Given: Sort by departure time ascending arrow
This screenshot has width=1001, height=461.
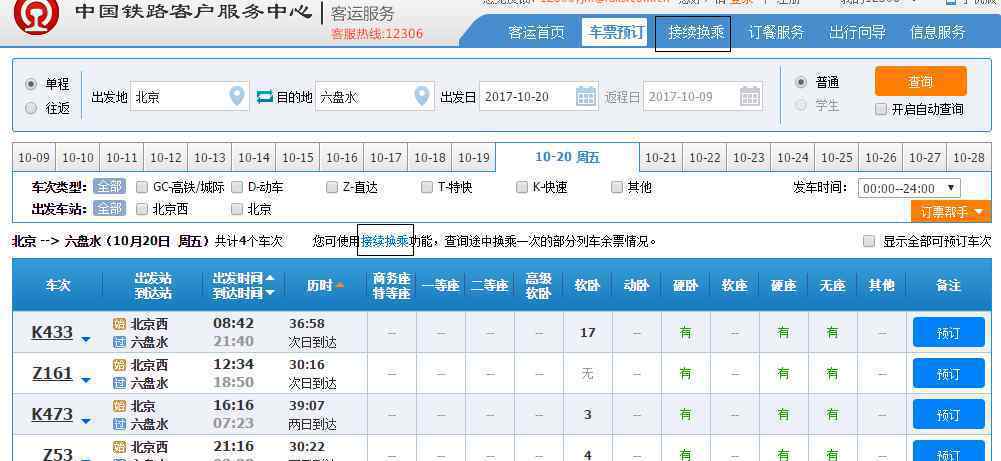Looking at the screenshot, I should [x=270, y=278].
